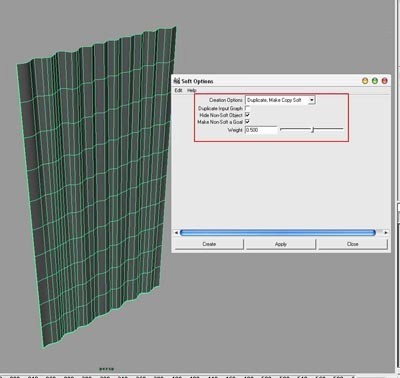Open the Edit menu in Soft Options

[178, 90]
